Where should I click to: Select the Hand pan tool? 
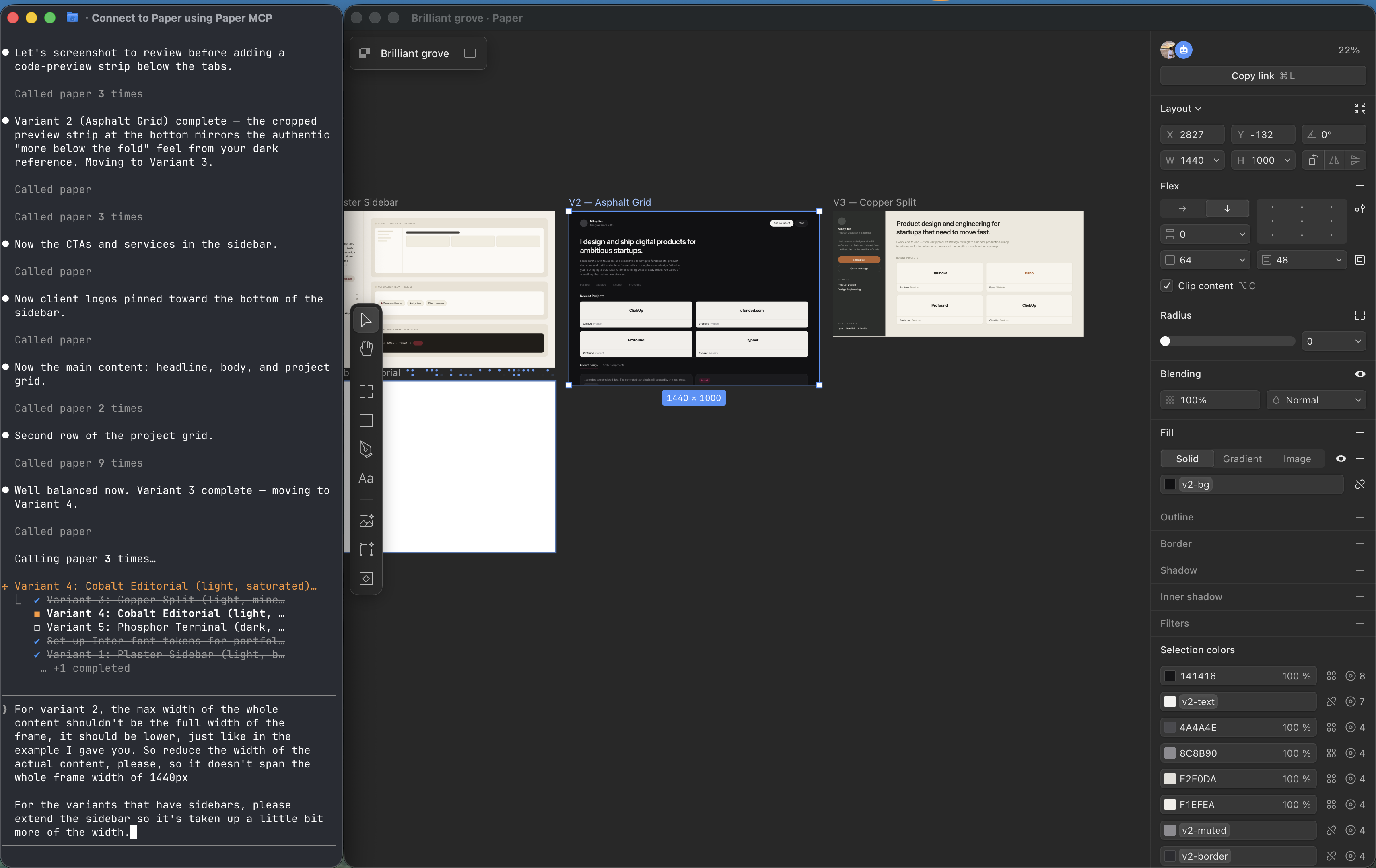(x=366, y=348)
